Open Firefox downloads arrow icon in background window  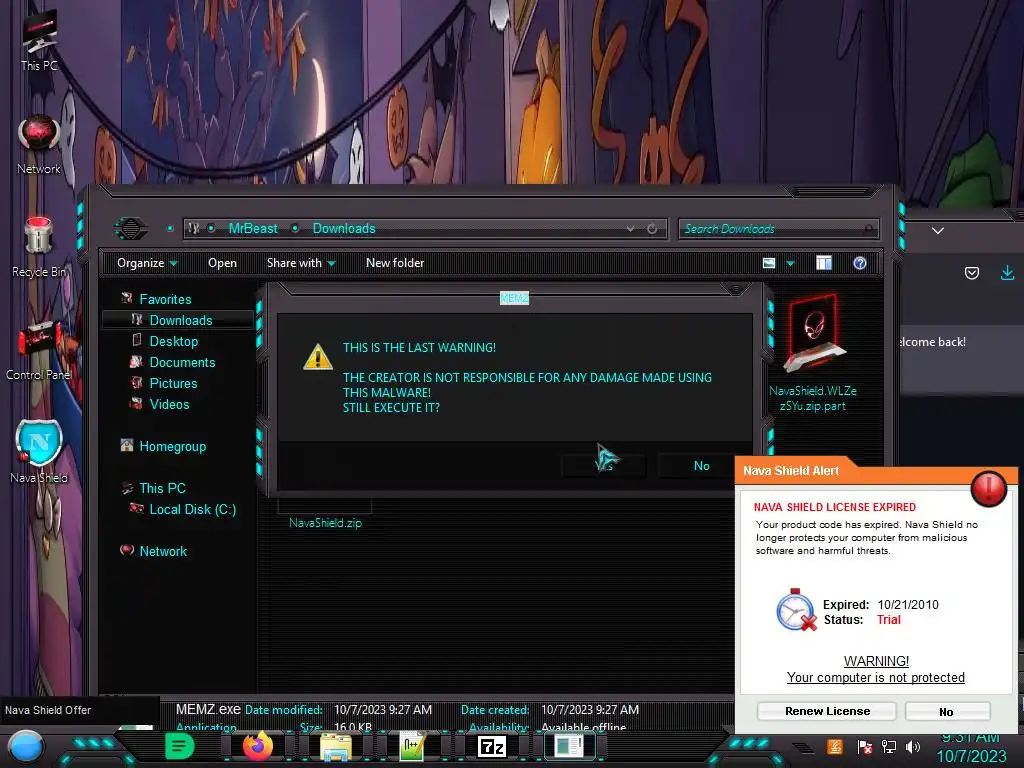click(x=1008, y=273)
